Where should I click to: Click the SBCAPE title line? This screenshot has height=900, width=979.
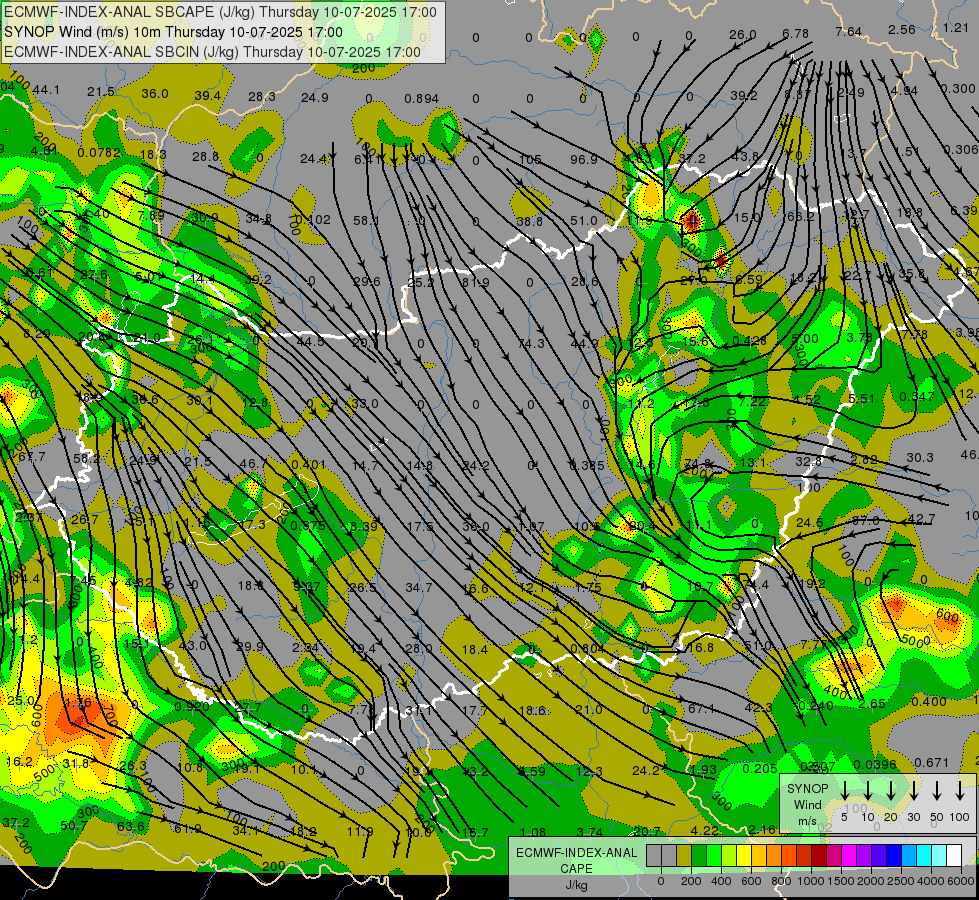[x=220, y=12]
